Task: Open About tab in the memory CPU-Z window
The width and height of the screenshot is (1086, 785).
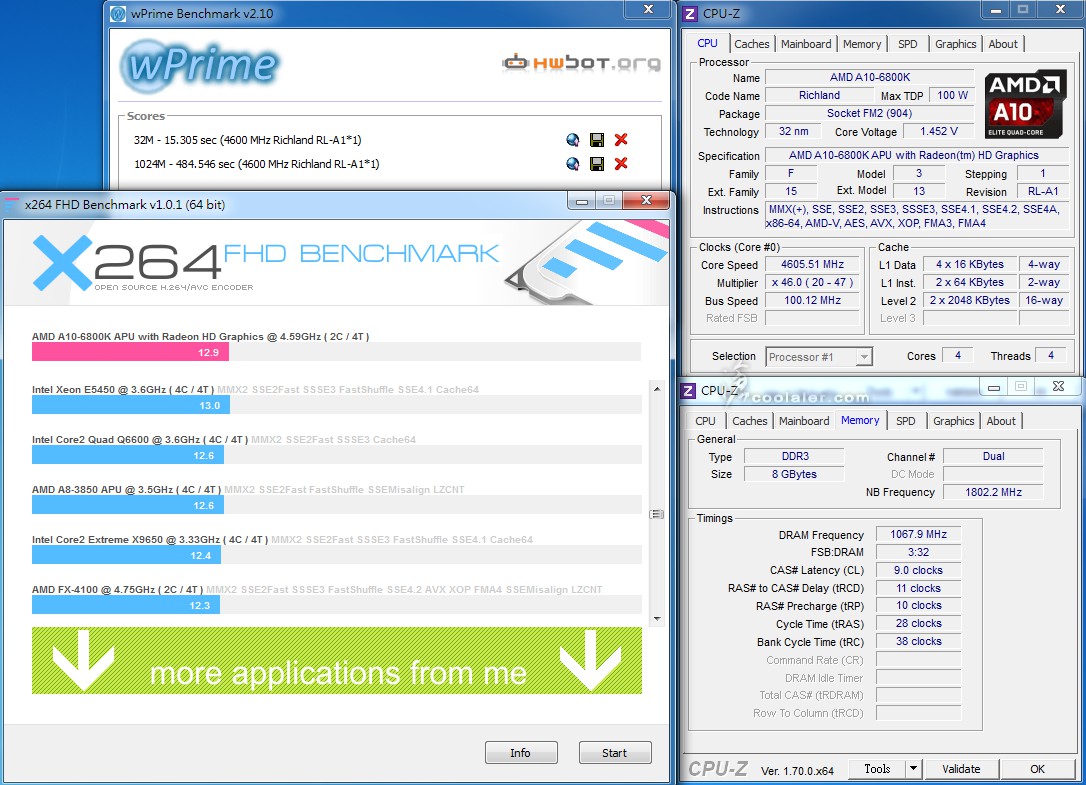Action: pos(1001,421)
